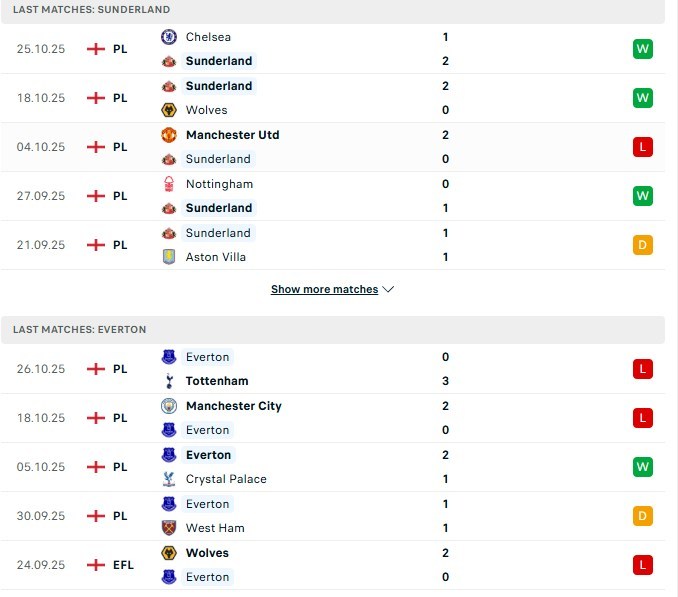Viewport: 678px width, 597px height.
Task: Click the red L badge for Manchester Utd match
Action: click(x=642, y=147)
